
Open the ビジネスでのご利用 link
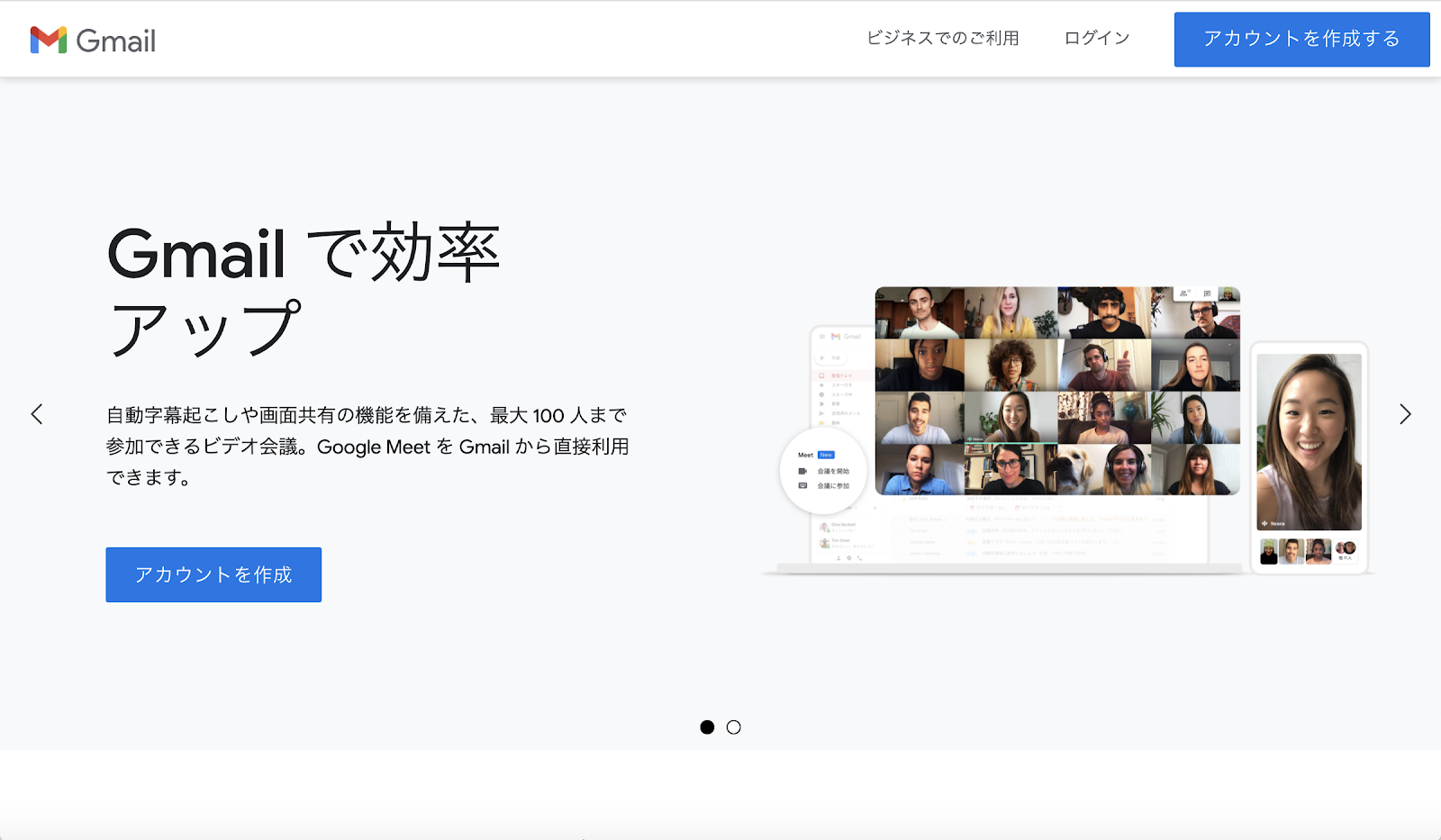[942, 38]
